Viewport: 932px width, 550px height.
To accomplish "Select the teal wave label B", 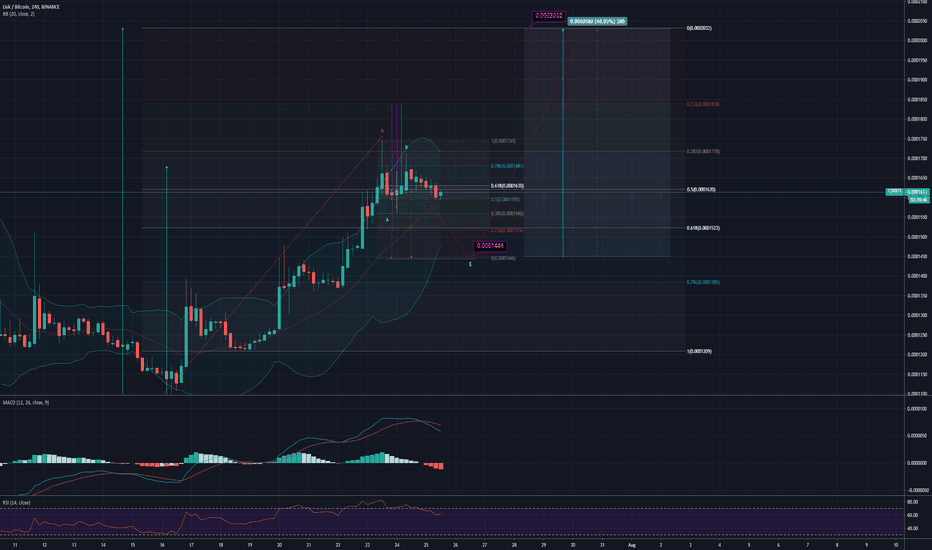I will click(406, 147).
